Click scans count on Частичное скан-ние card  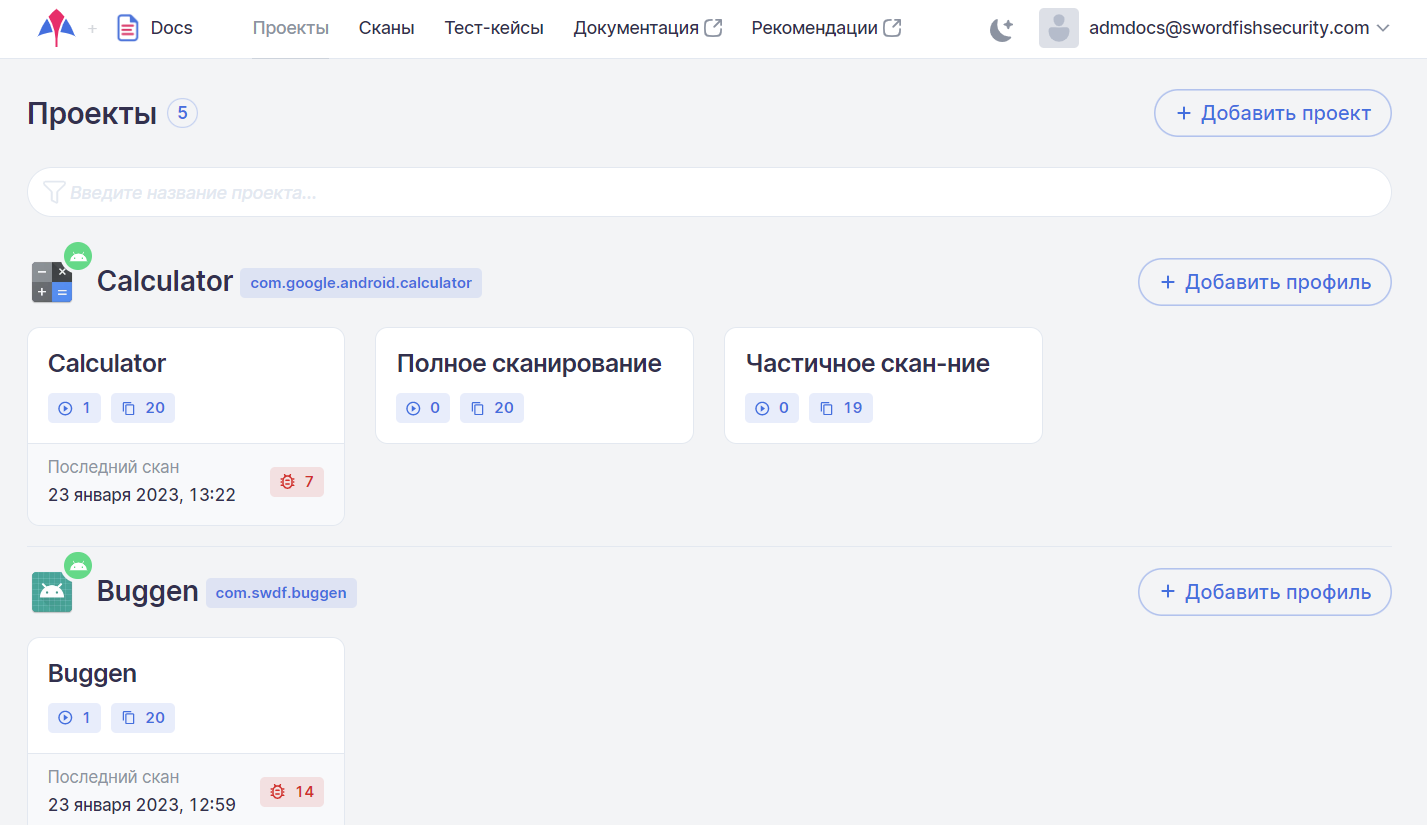tap(772, 408)
